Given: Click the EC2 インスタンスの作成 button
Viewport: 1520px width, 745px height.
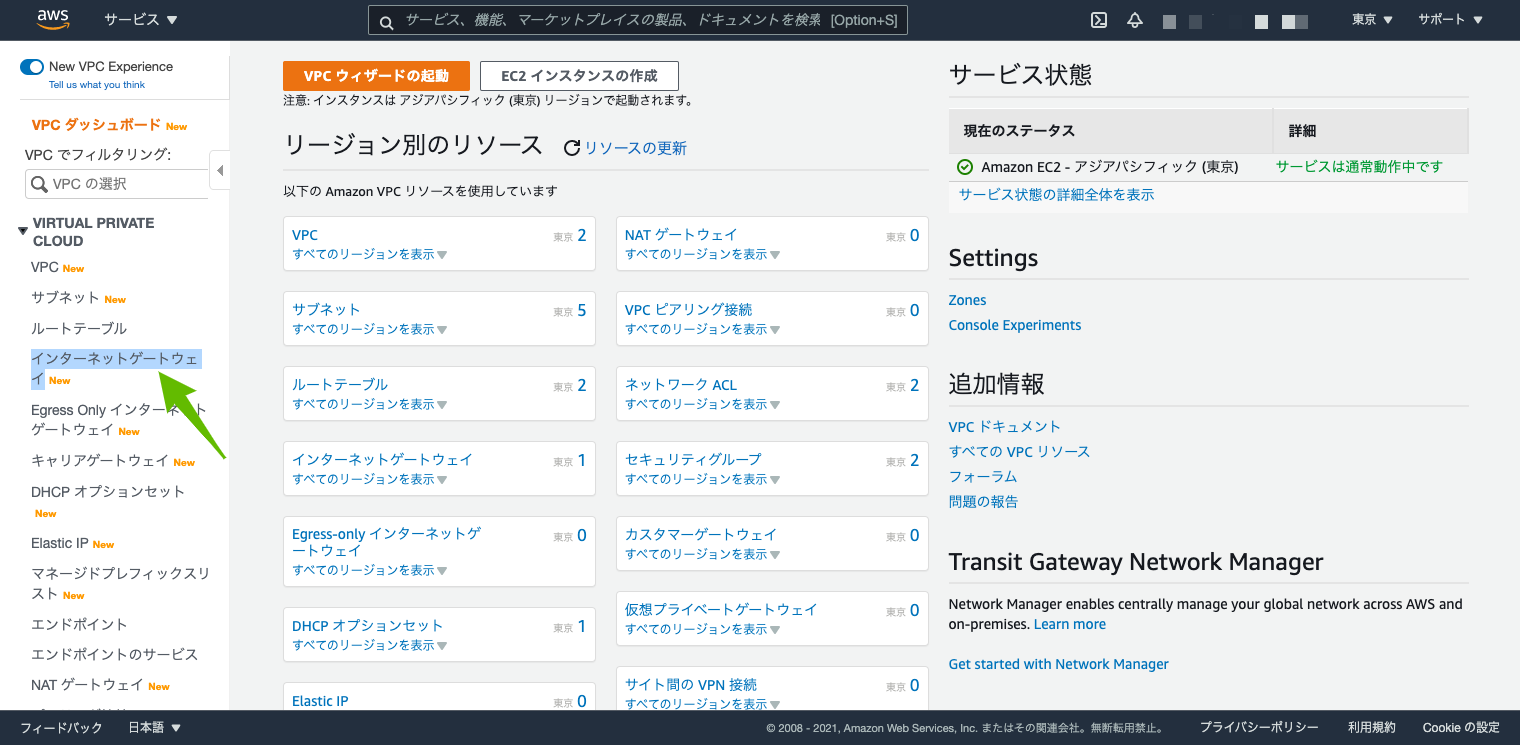Looking at the screenshot, I should 579,76.
